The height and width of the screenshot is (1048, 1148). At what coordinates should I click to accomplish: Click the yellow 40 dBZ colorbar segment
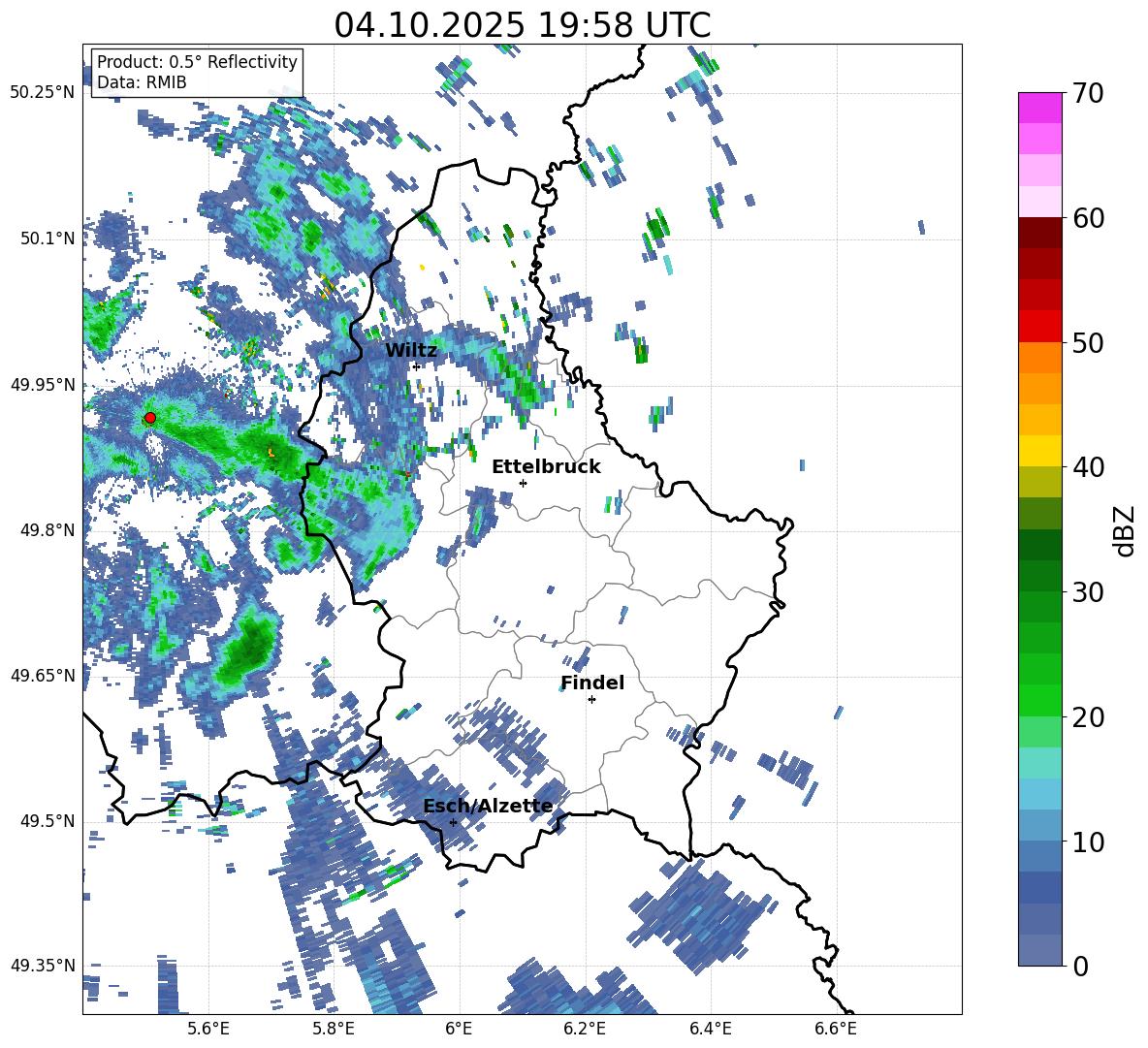(x=1039, y=451)
